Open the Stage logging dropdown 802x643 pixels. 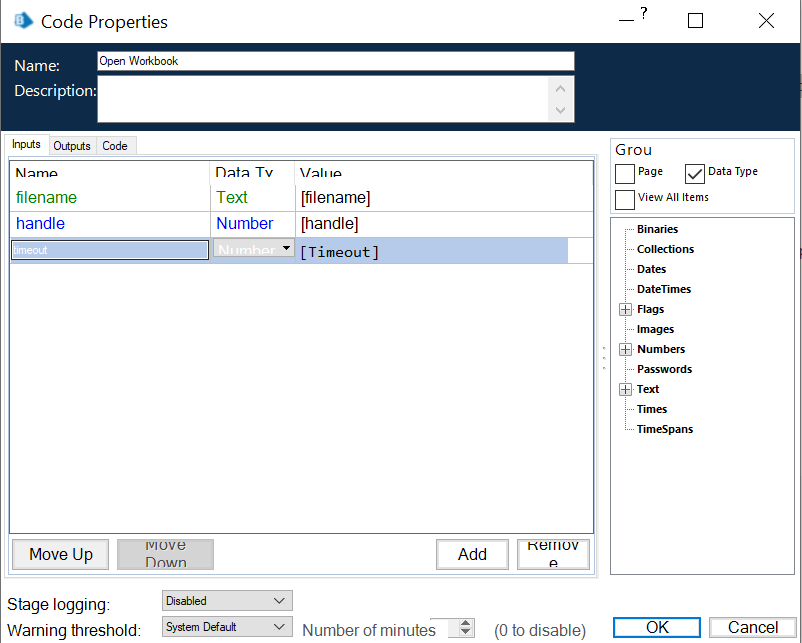click(x=278, y=601)
